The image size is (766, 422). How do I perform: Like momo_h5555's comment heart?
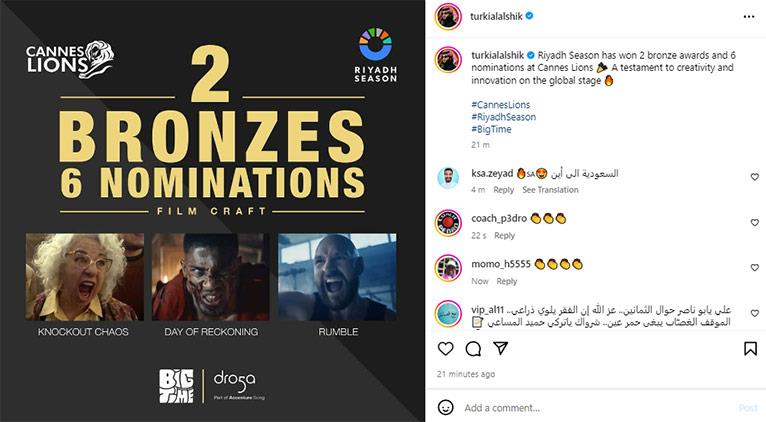pos(755,268)
